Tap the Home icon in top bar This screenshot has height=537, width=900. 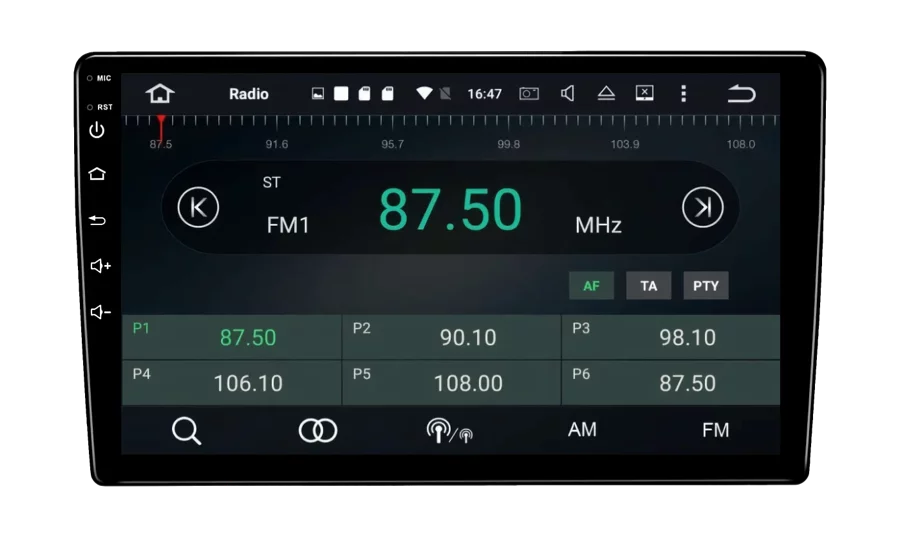point(160,94)
